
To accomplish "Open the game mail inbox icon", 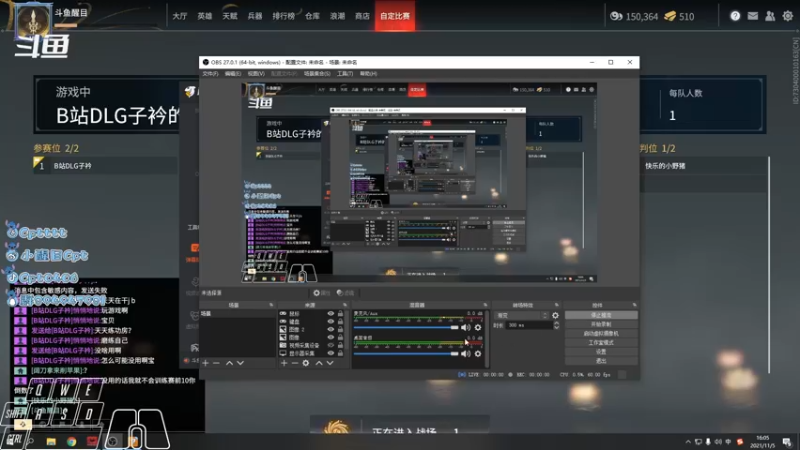I will click(753, 16).
